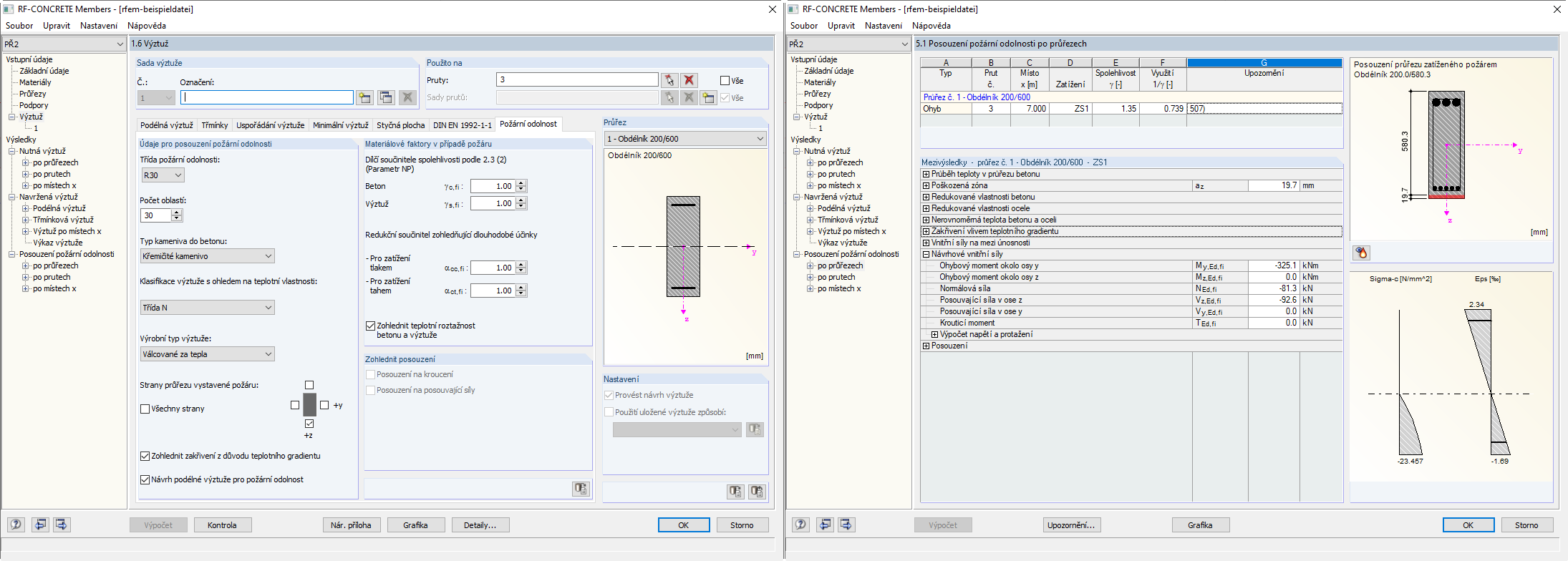Open the 1 - Obdélník 200/600 cross-section dropdown
Viewport: 1568px width, 561px height.
pos(685,139)
